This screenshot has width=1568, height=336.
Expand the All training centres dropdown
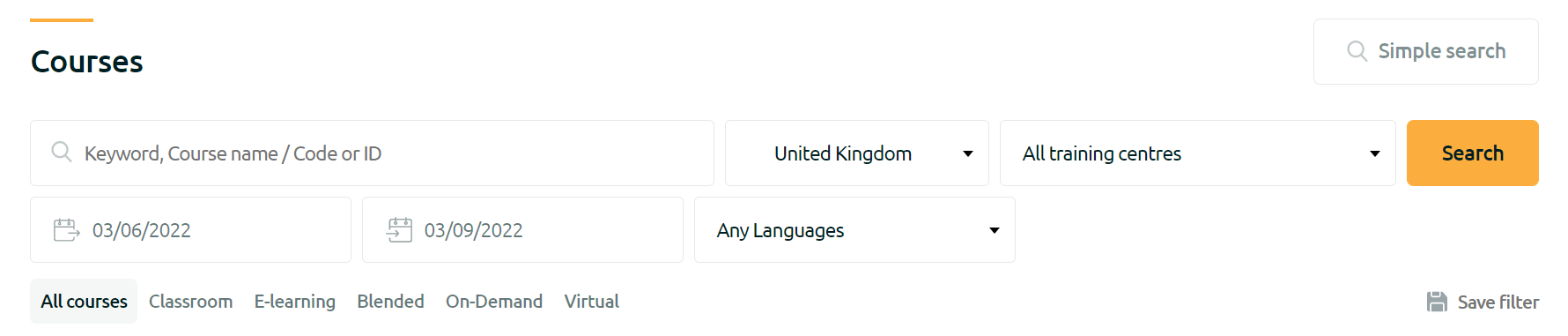(x=1197, y=153)
